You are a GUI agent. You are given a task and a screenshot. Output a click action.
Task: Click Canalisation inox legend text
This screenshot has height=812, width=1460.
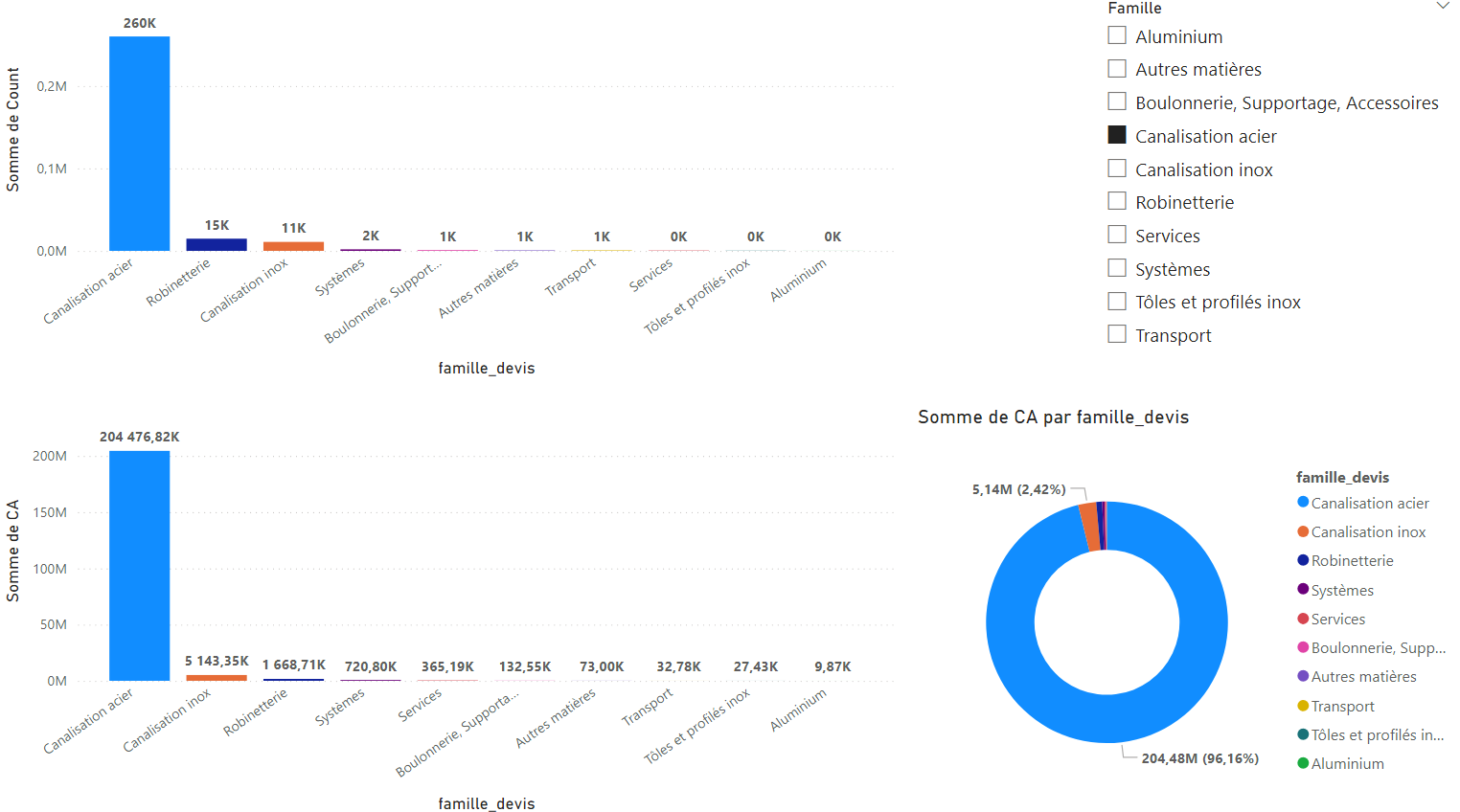1368,532
